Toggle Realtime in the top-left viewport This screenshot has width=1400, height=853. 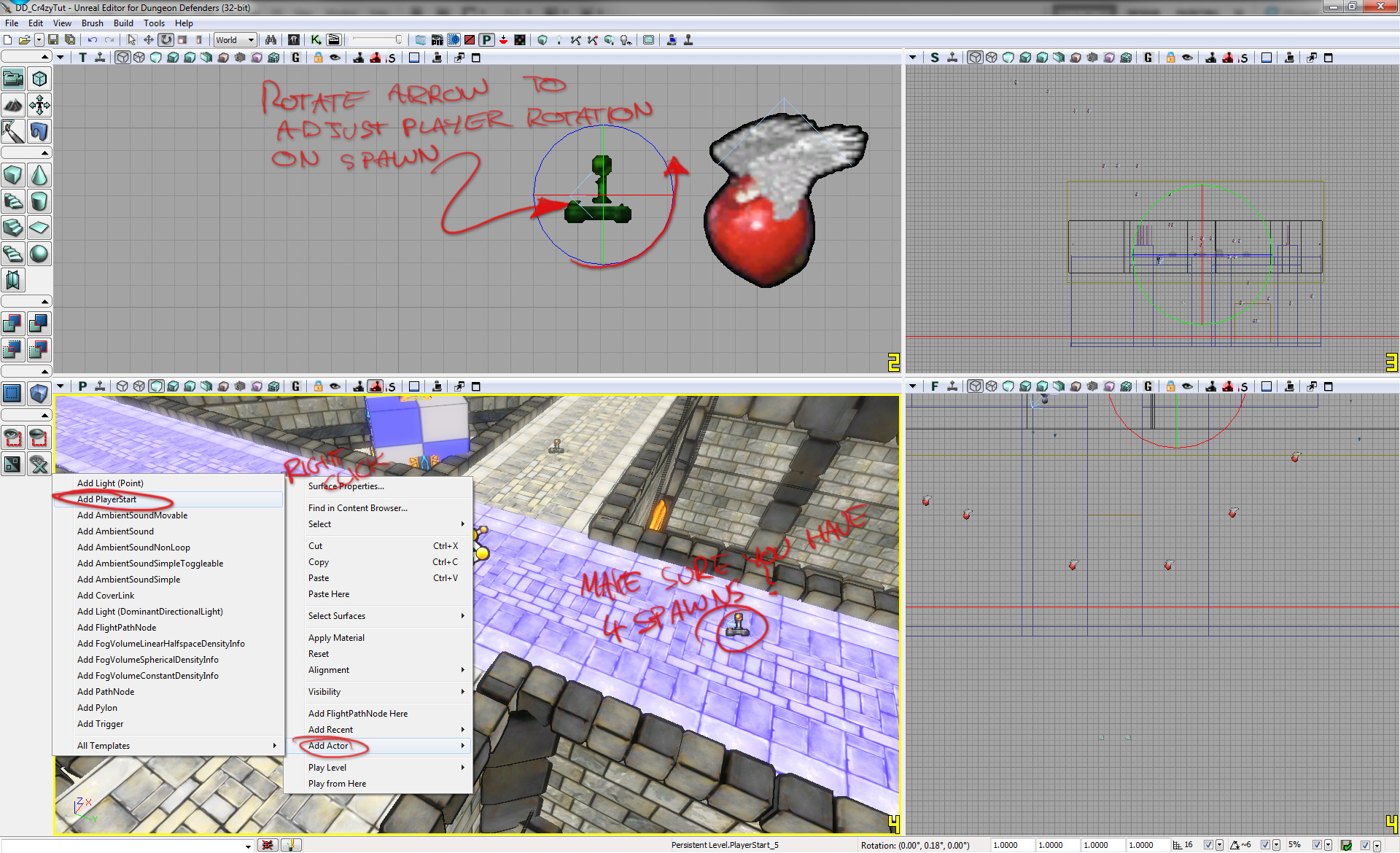100,58
